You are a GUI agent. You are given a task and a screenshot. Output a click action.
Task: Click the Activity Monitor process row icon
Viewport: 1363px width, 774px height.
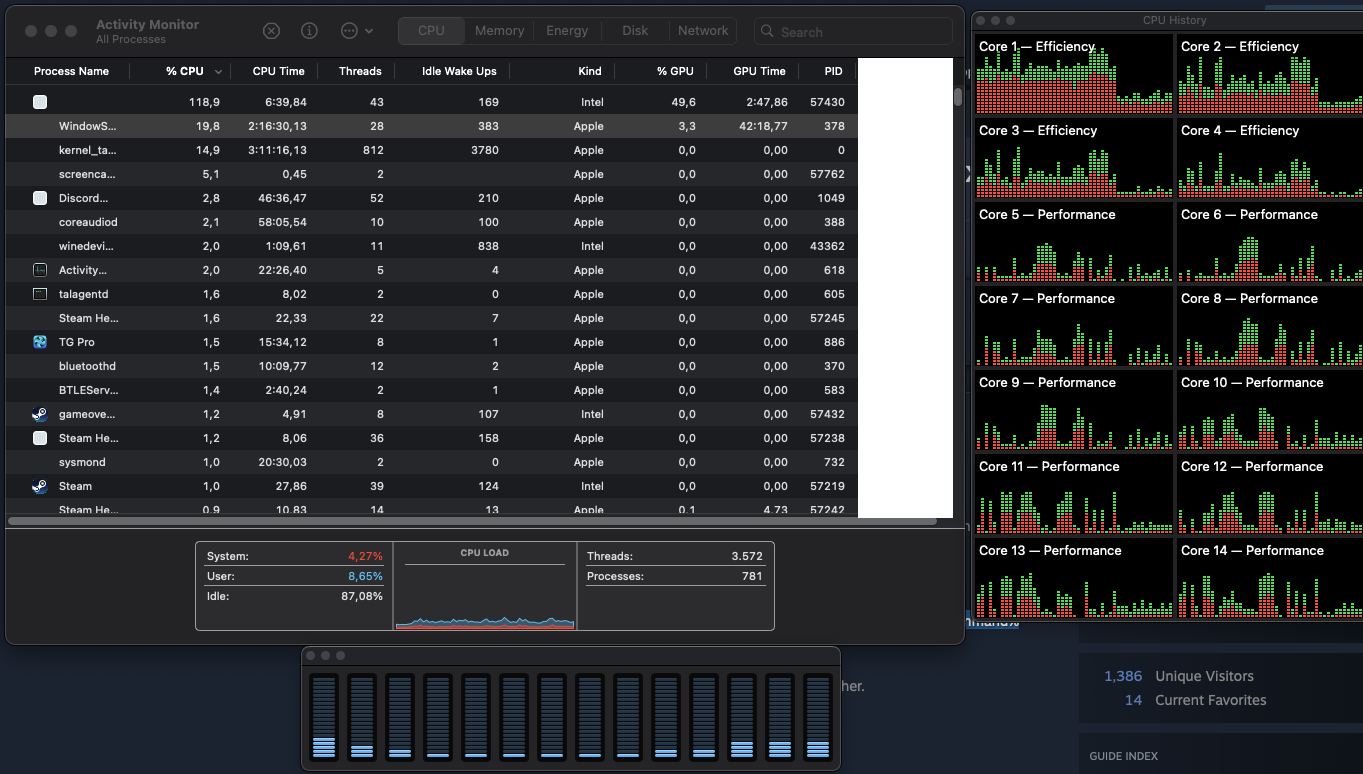click(x=40, y=270)
